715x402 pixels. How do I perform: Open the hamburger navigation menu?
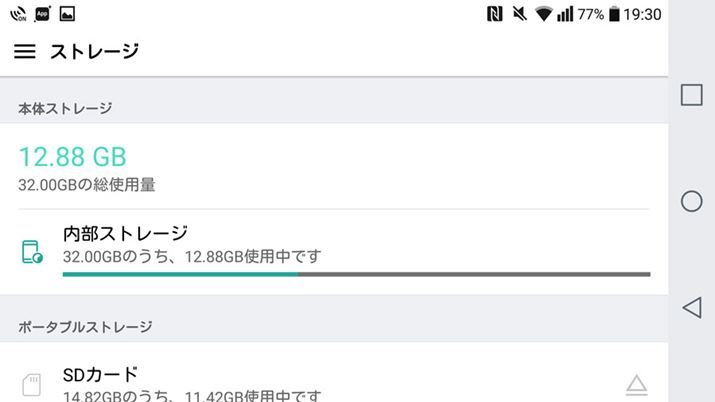[x=25, y=51]
